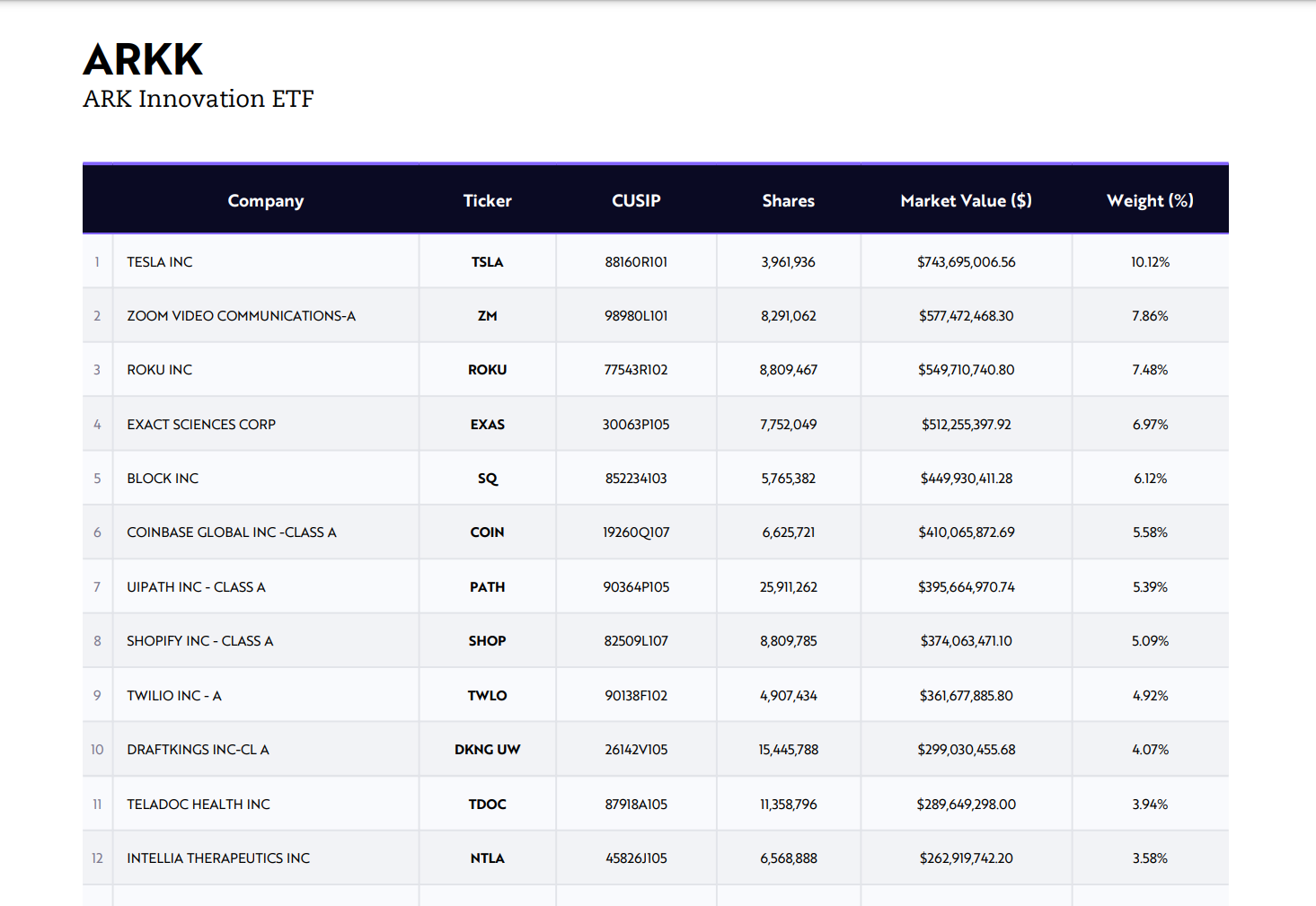1316x906 pixels.
Task: Click the 3,961,936 shares value
Action: (789, 262)
